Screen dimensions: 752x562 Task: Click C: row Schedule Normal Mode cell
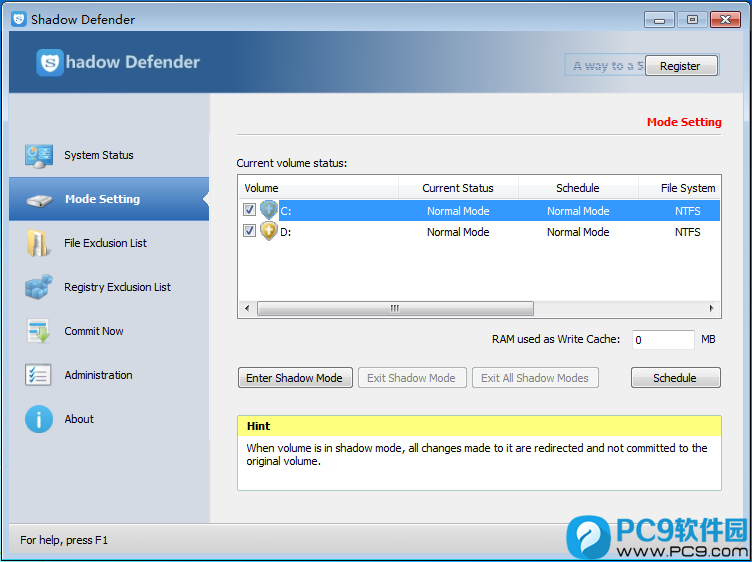(x=578, y=211)
